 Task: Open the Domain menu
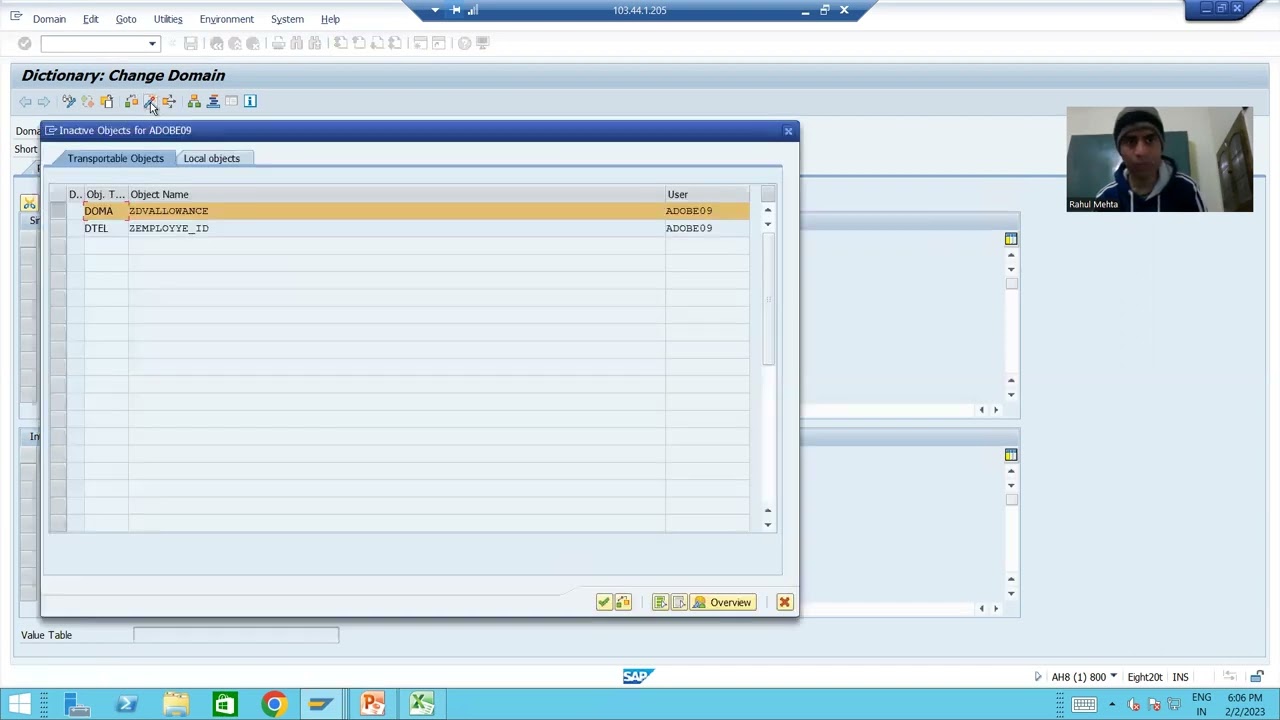(x=49, y=19)
